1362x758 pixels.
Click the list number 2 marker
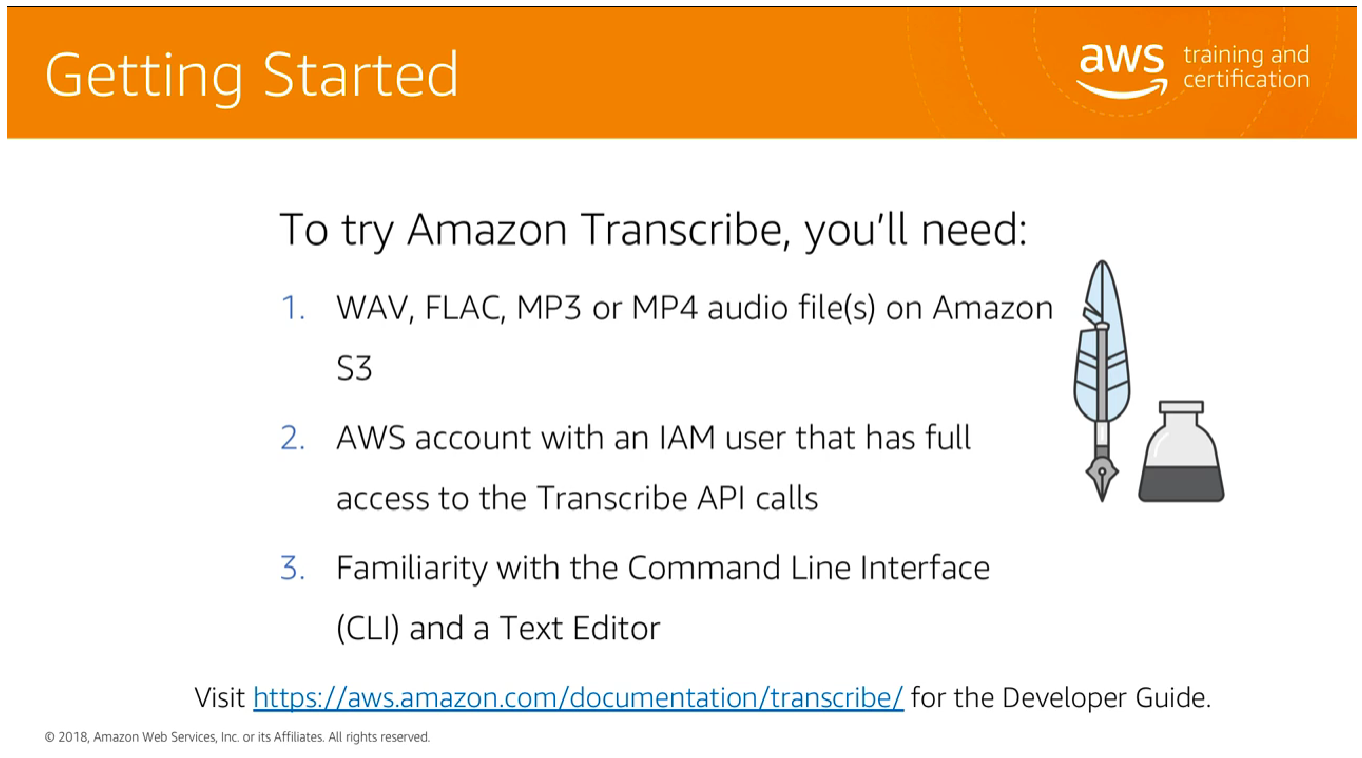click(x=293, y=438)
